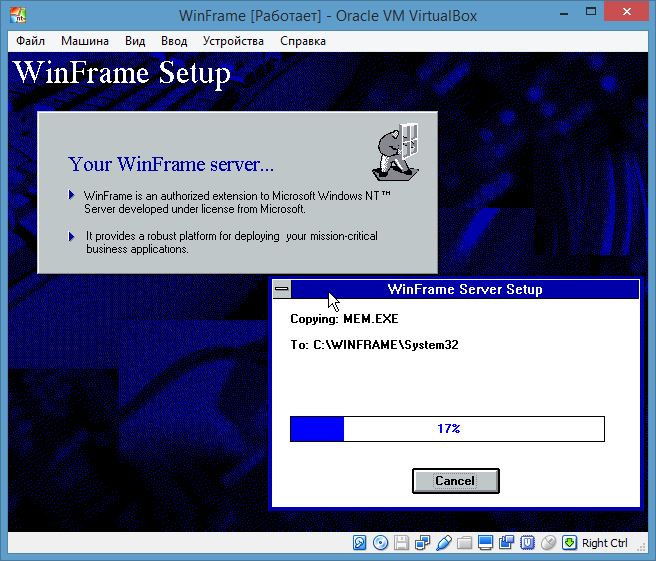Click the bullet arrow beside authorized extension text

[x=72, y=195]
